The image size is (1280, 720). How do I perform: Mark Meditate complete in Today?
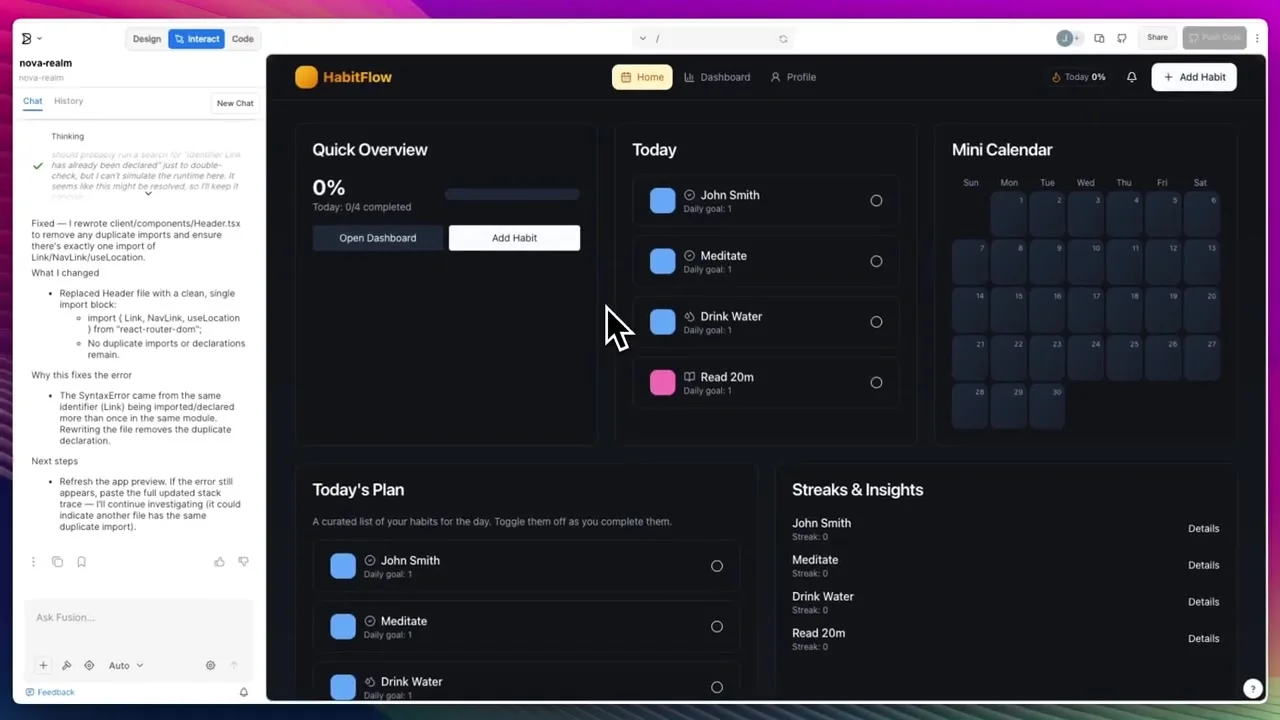coord(876,261)
